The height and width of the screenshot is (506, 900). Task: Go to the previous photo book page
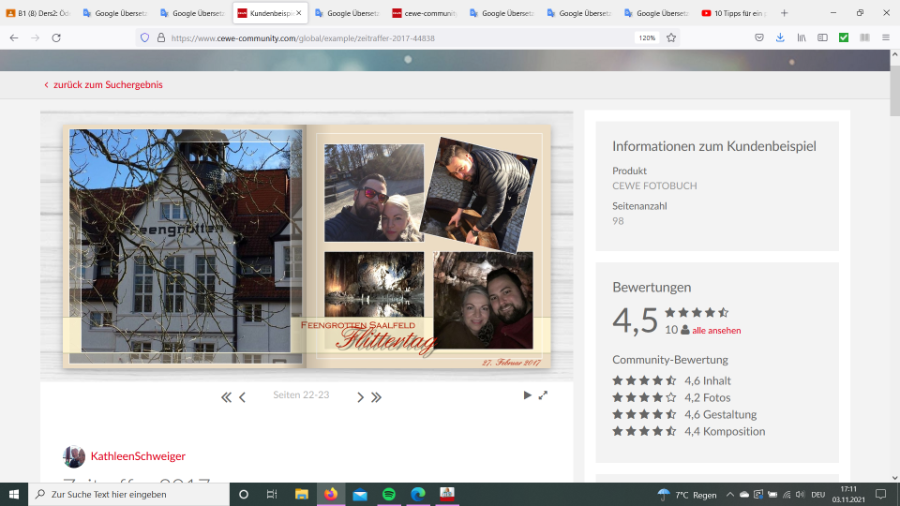click(242, 397)
